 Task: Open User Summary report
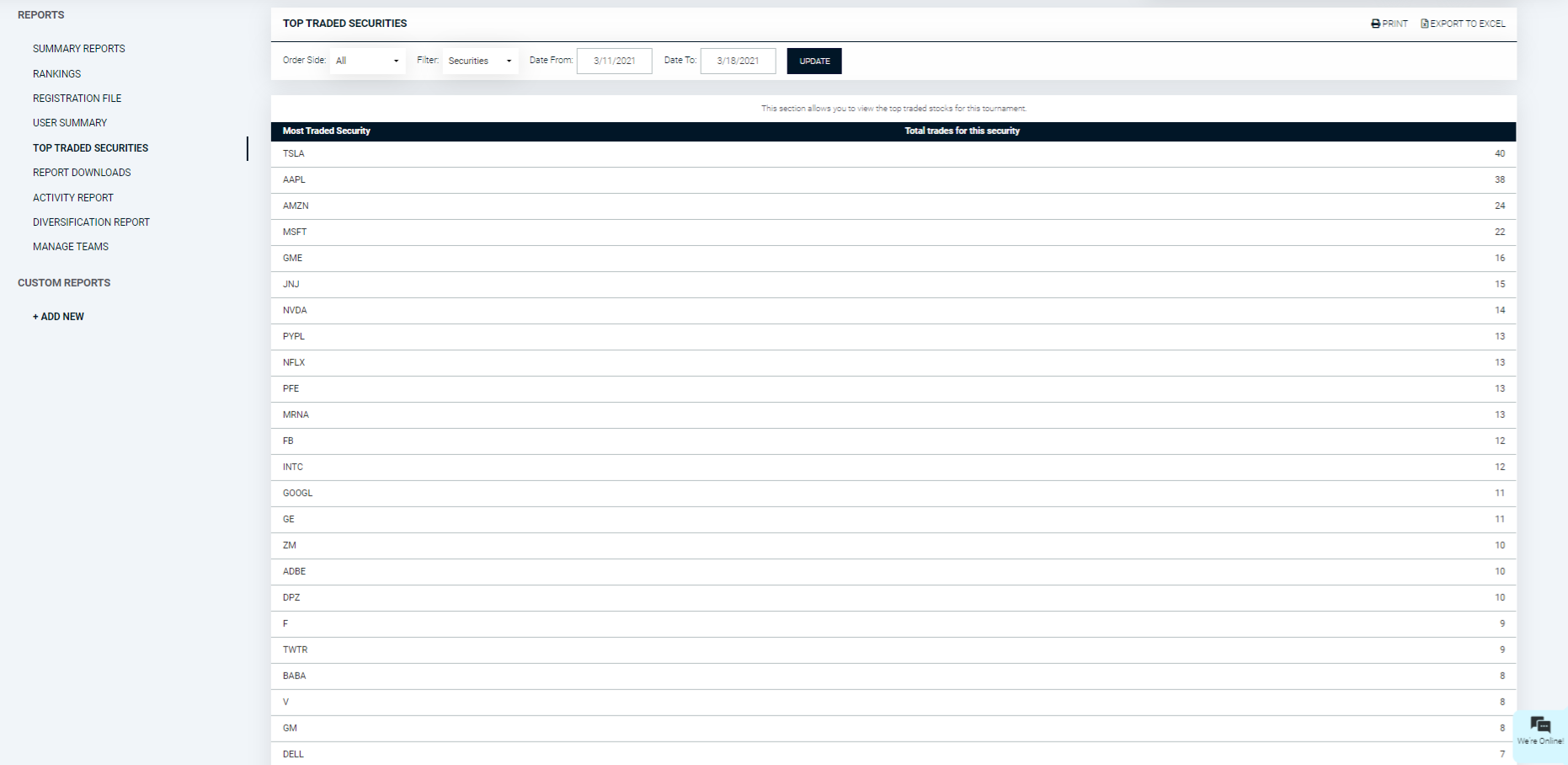[70, 123]
